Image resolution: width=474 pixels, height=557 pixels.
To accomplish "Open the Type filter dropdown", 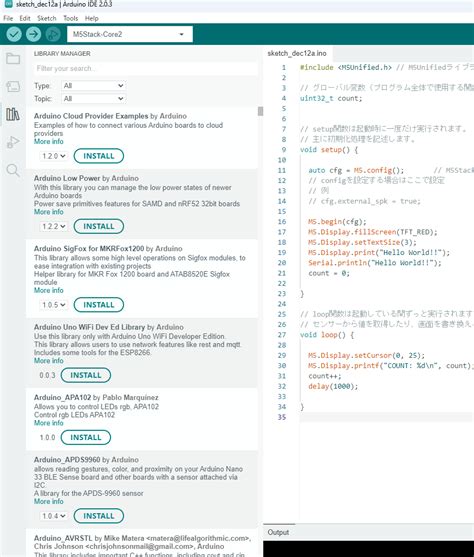I will click(x=93, y=86).
